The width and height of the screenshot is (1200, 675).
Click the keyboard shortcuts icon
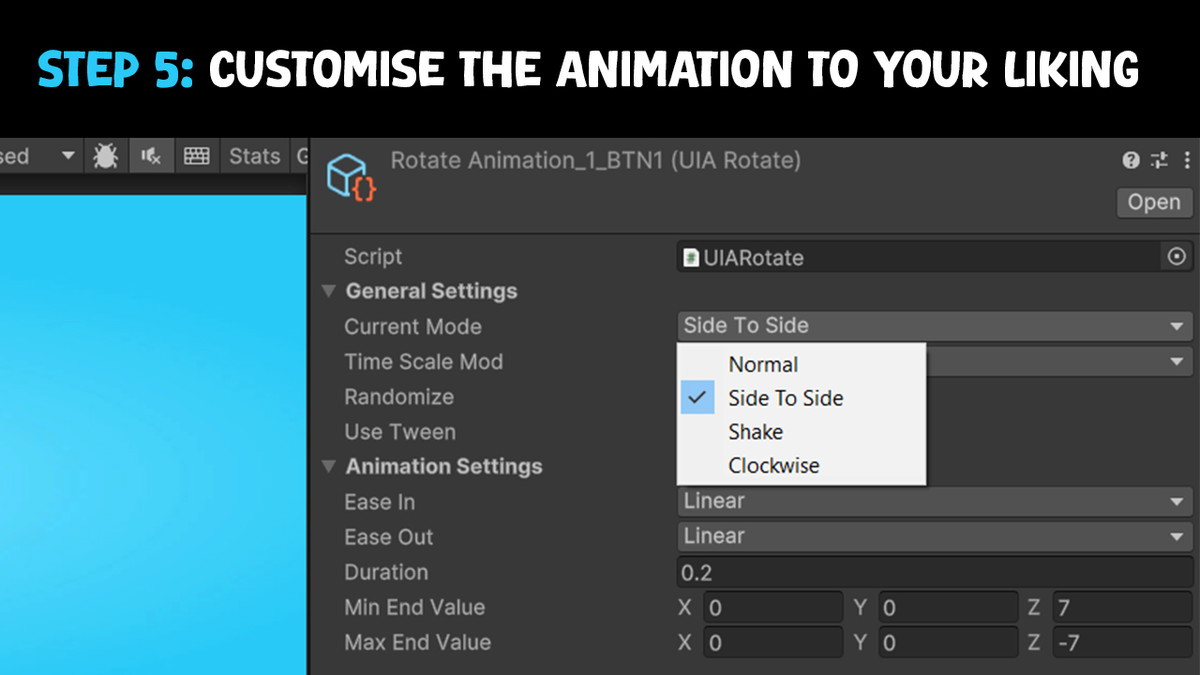197,156
